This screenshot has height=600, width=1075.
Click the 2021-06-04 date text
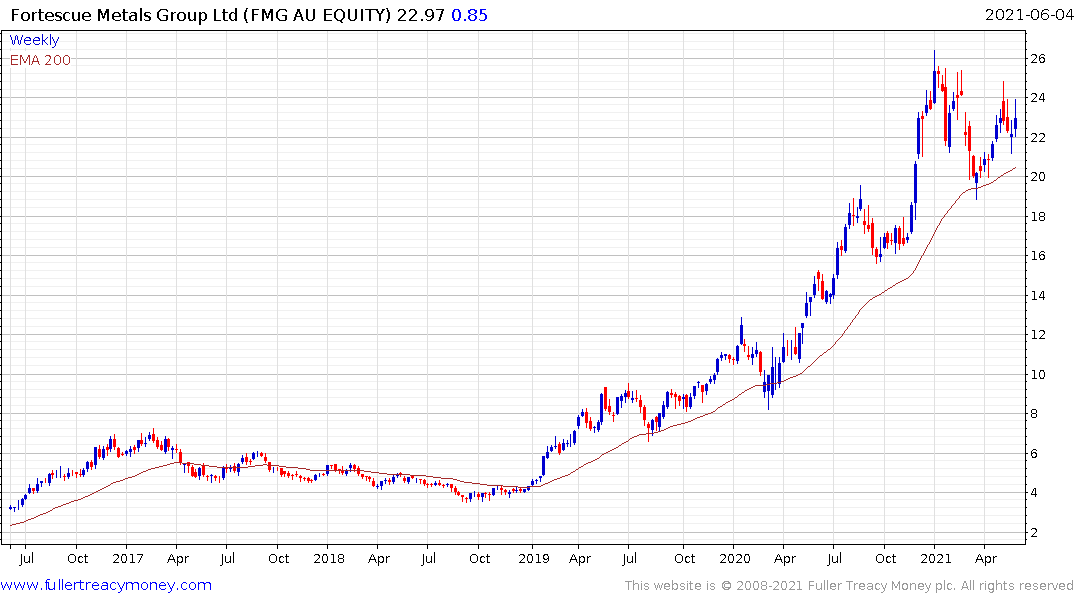pos(1029,14)
